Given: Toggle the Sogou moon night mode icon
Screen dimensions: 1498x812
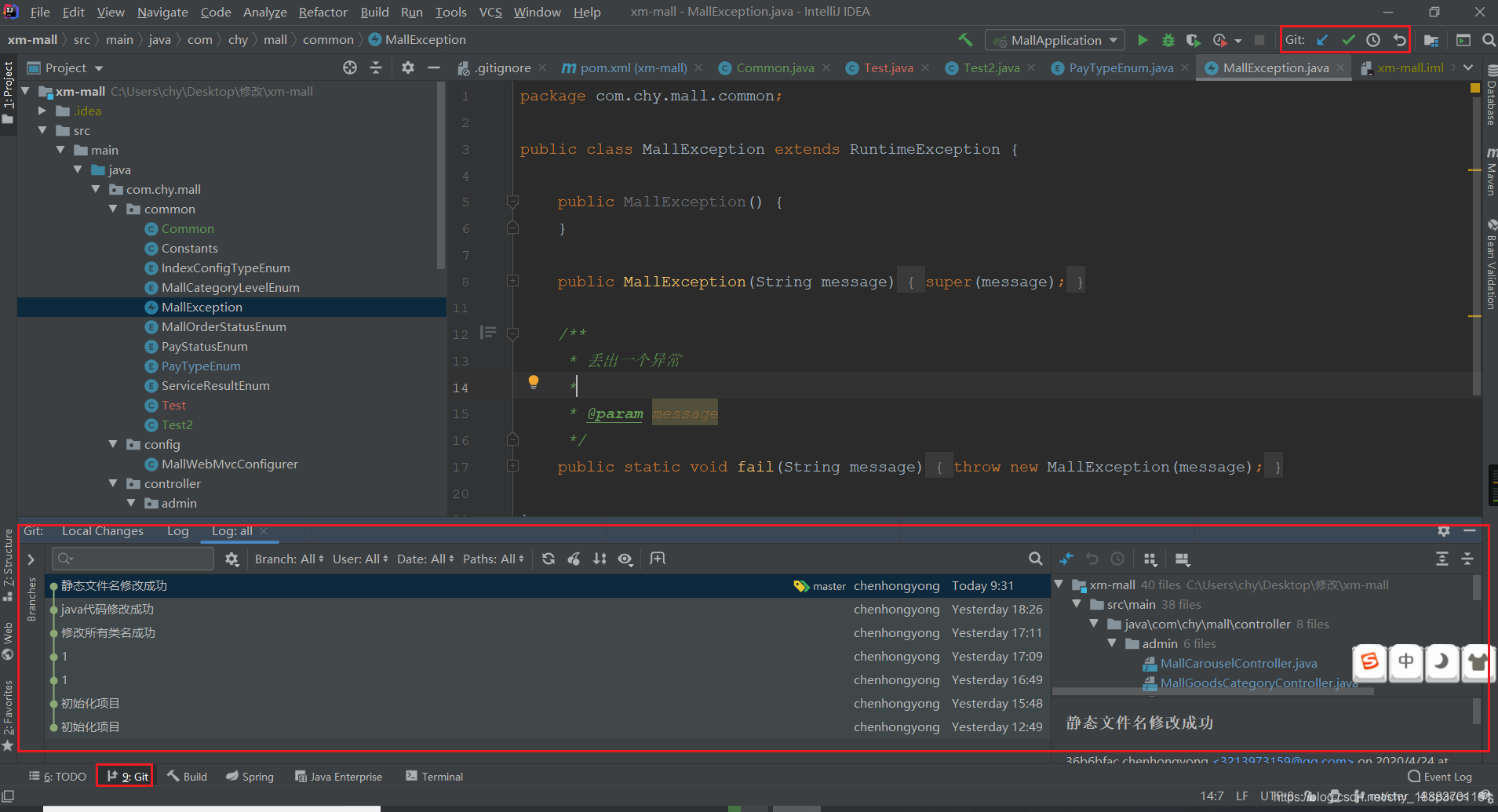Looking at the screenshot, I should pyautogui.click(x=1442, y=662).
